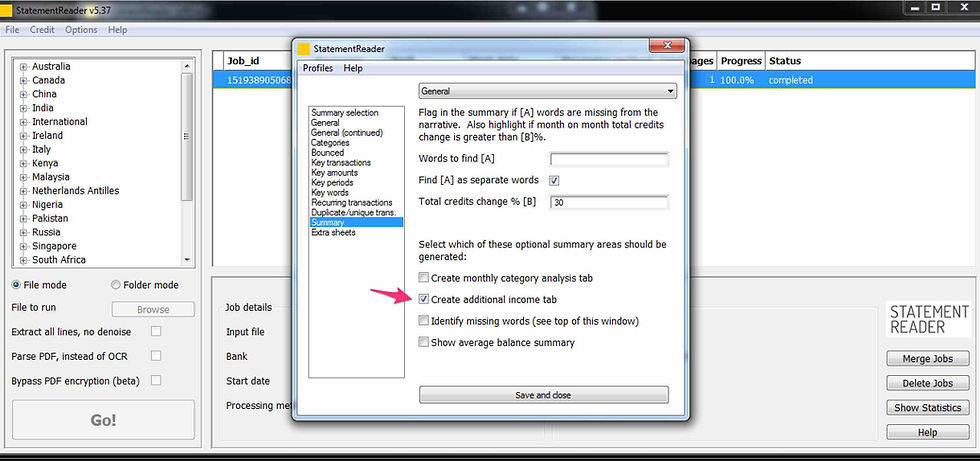This screenshot has height=461, width=980.
Task: Click the Browse button
Action: click(153, 309)
